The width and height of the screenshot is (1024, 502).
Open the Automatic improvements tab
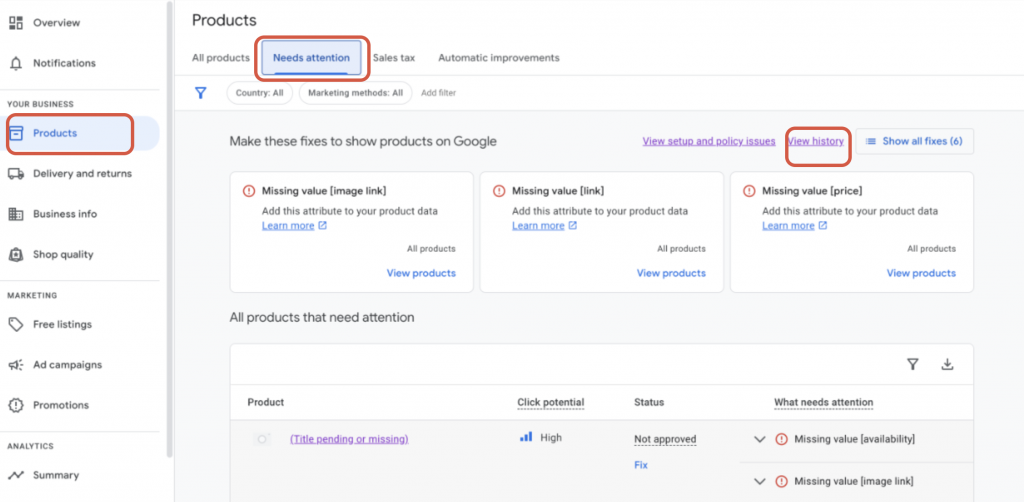tap(498, 58)
